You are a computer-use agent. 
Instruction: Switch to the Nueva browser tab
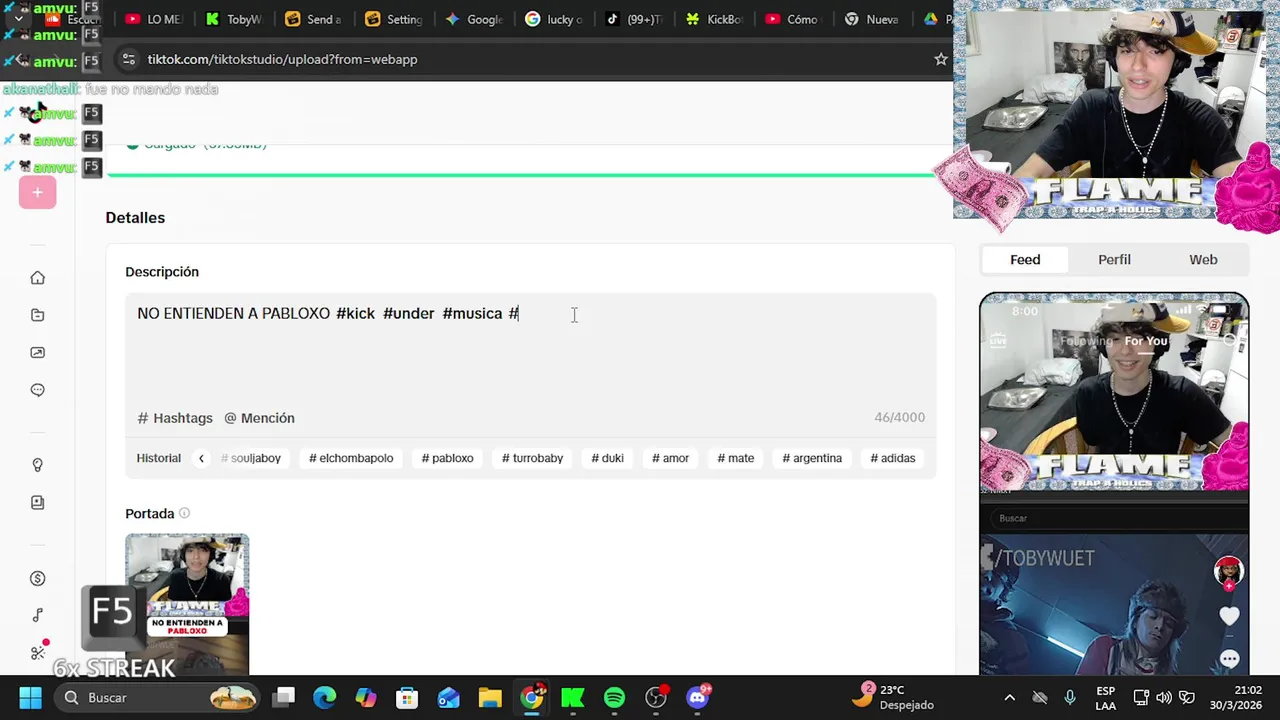tap(872, 19)
